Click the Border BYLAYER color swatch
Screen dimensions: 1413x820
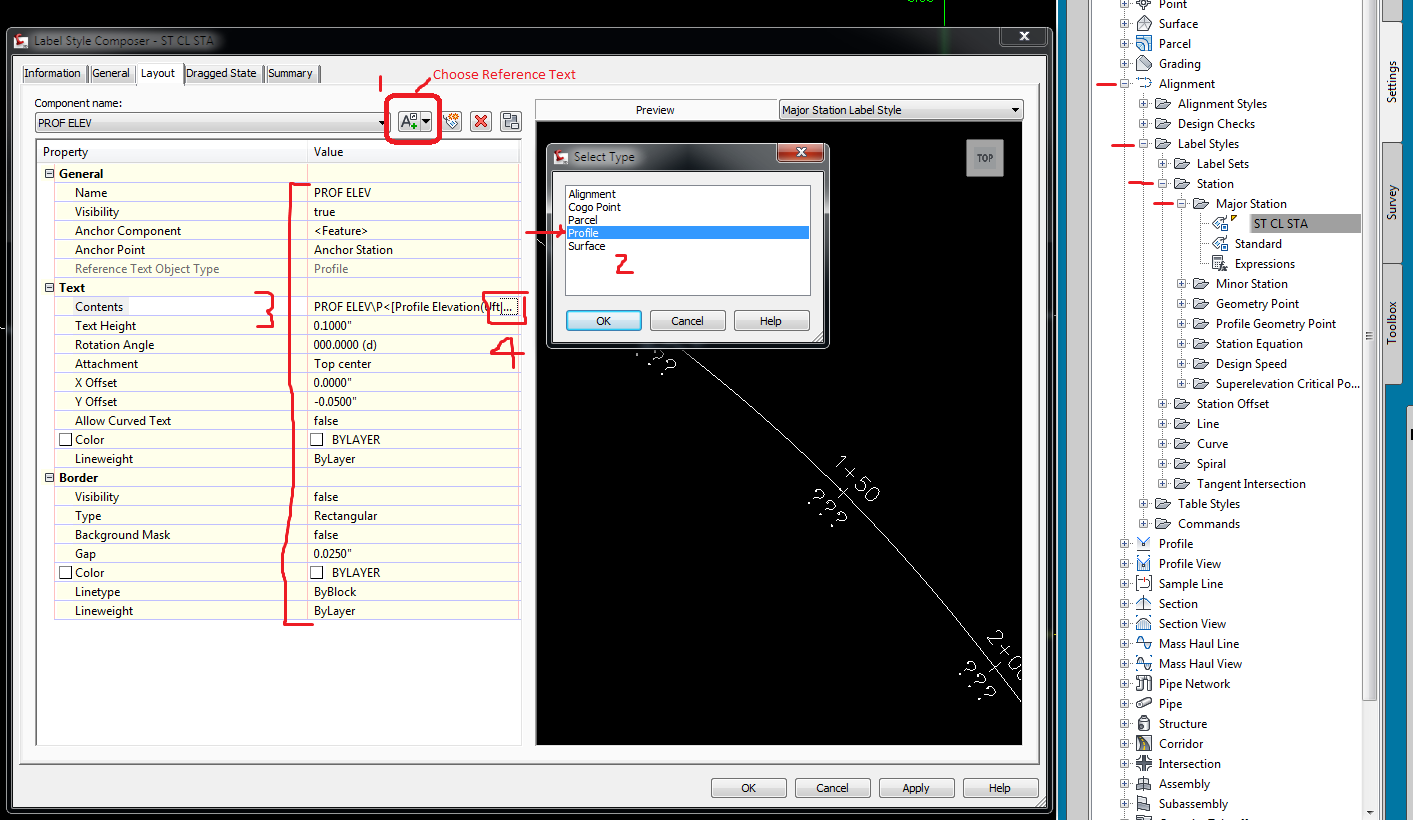pos(316,573)
